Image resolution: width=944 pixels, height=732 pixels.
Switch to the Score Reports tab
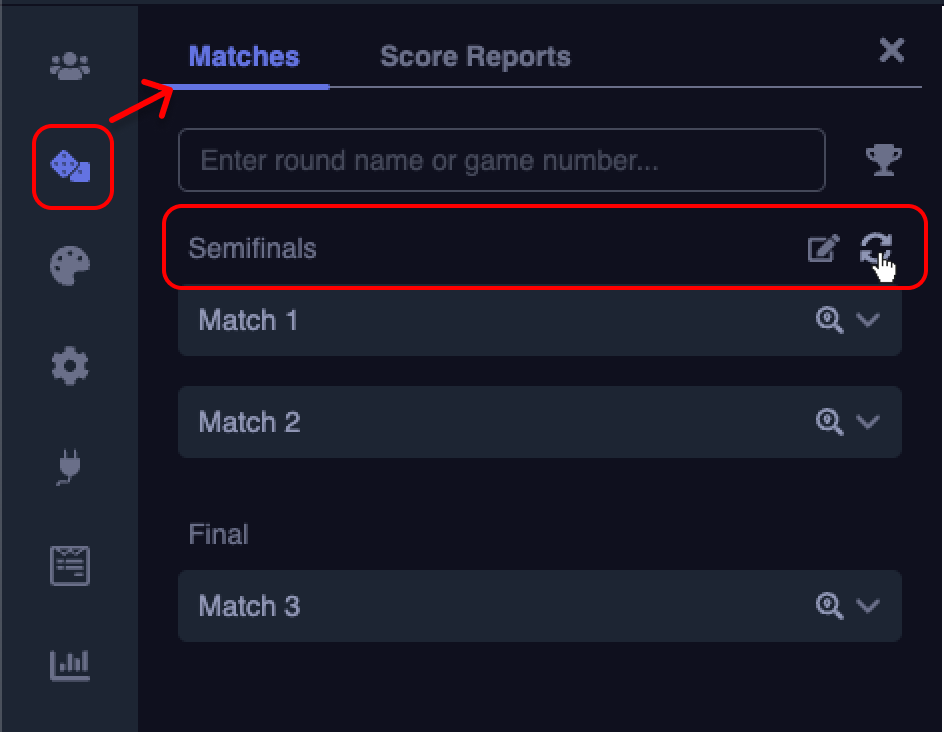(474, 56)
